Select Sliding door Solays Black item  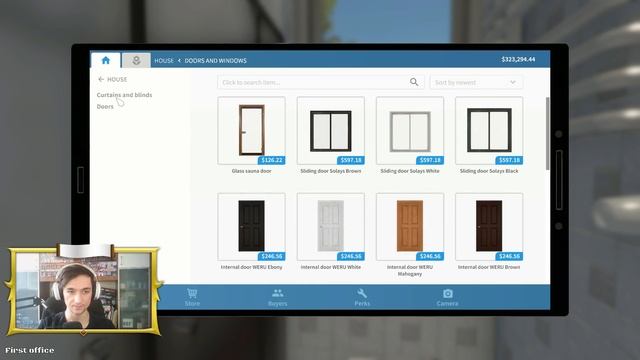(x=489, y=131)
